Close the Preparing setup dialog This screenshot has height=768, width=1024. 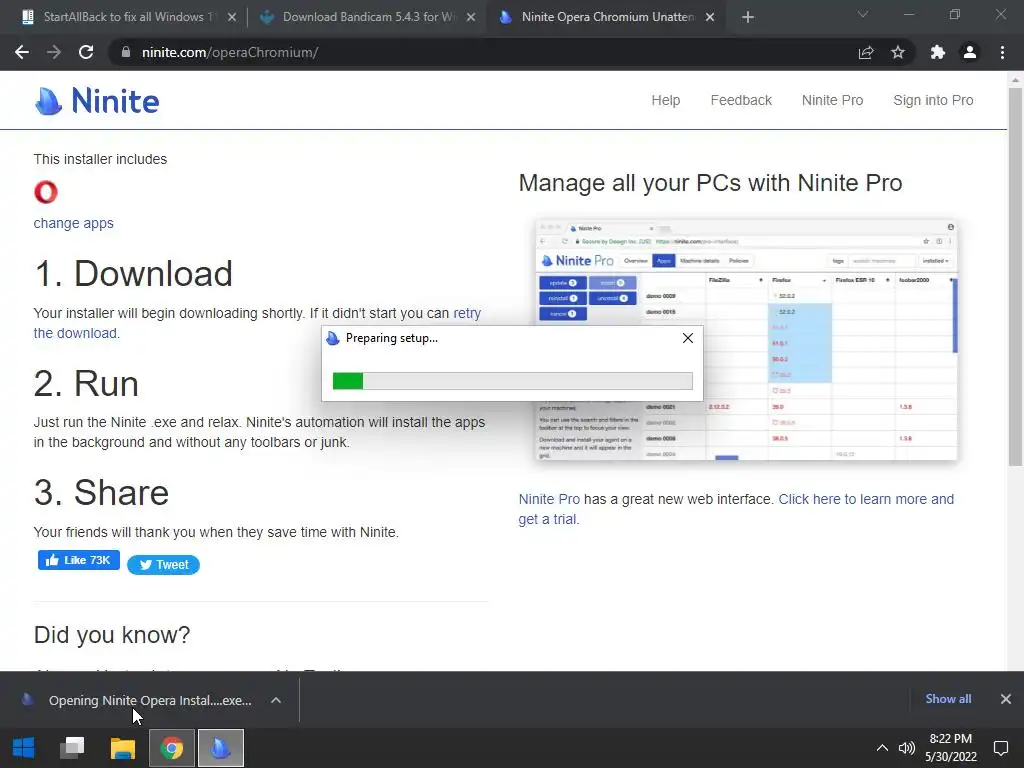click(688, 338)
